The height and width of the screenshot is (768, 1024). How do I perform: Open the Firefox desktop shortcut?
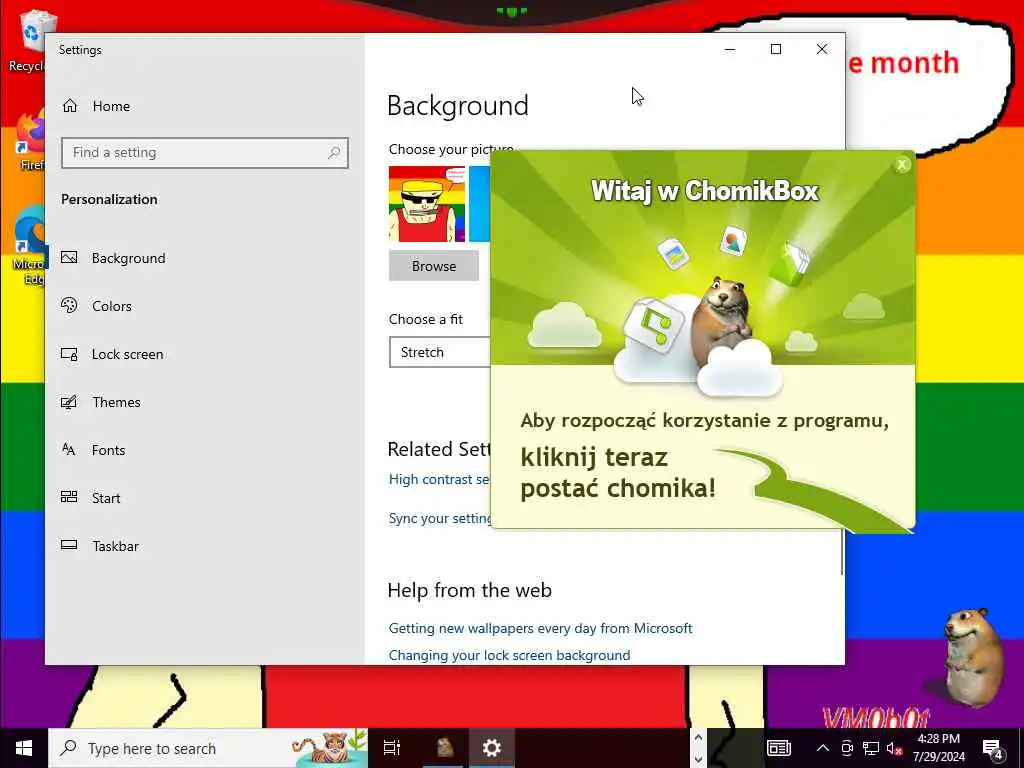pos(29,140)
